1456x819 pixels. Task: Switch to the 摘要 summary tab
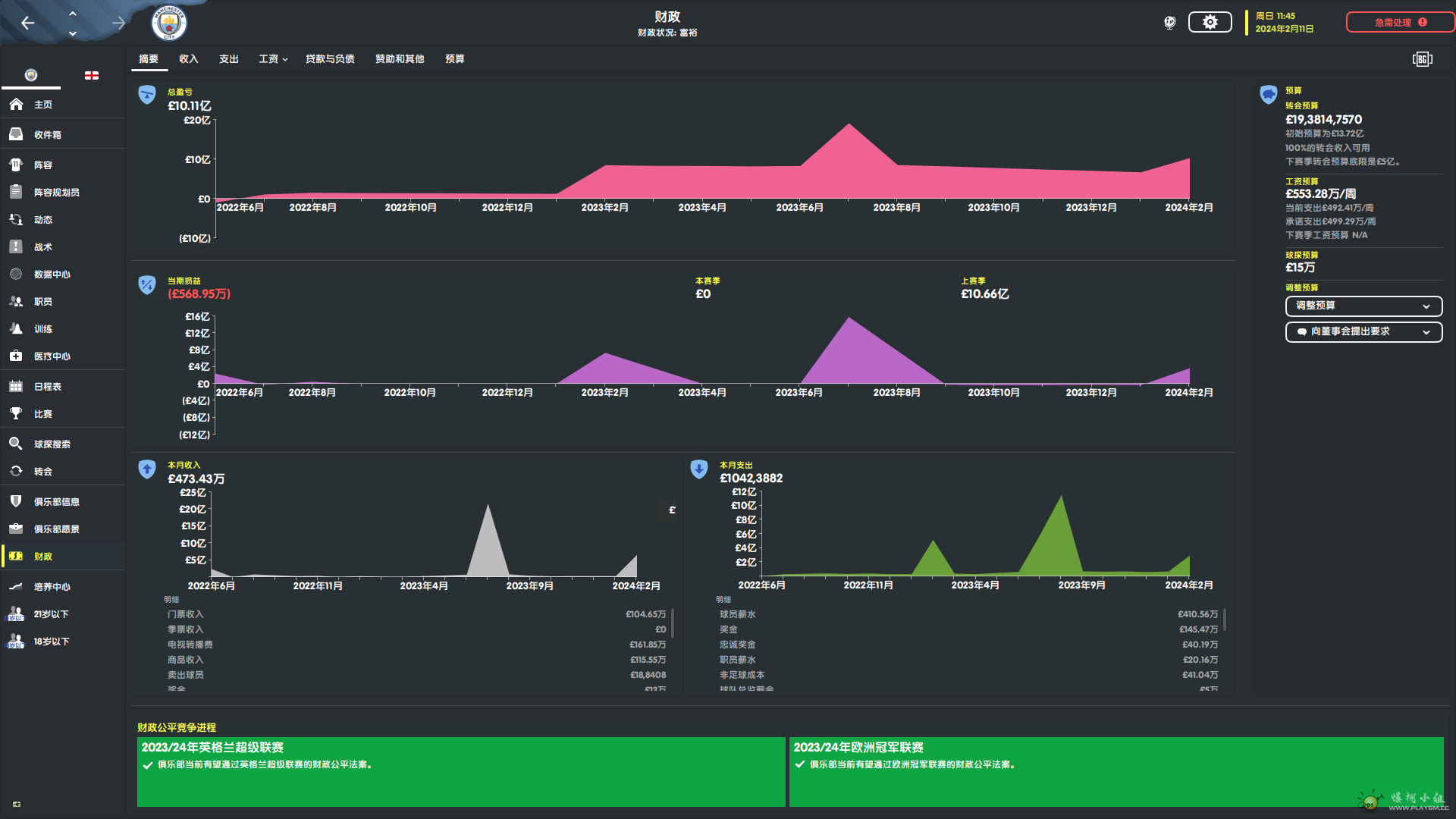pyautogui.click(x=149, y=59)
